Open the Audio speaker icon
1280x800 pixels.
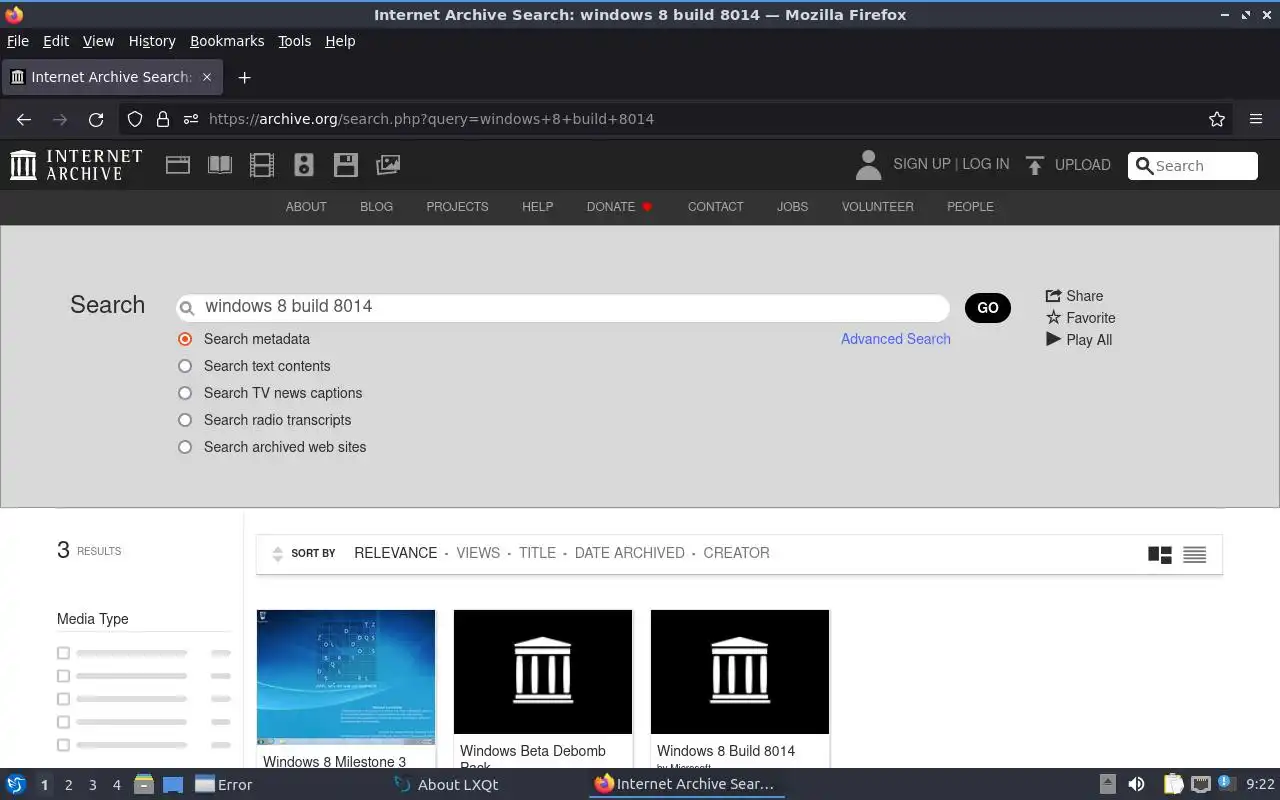click(304, 165)
